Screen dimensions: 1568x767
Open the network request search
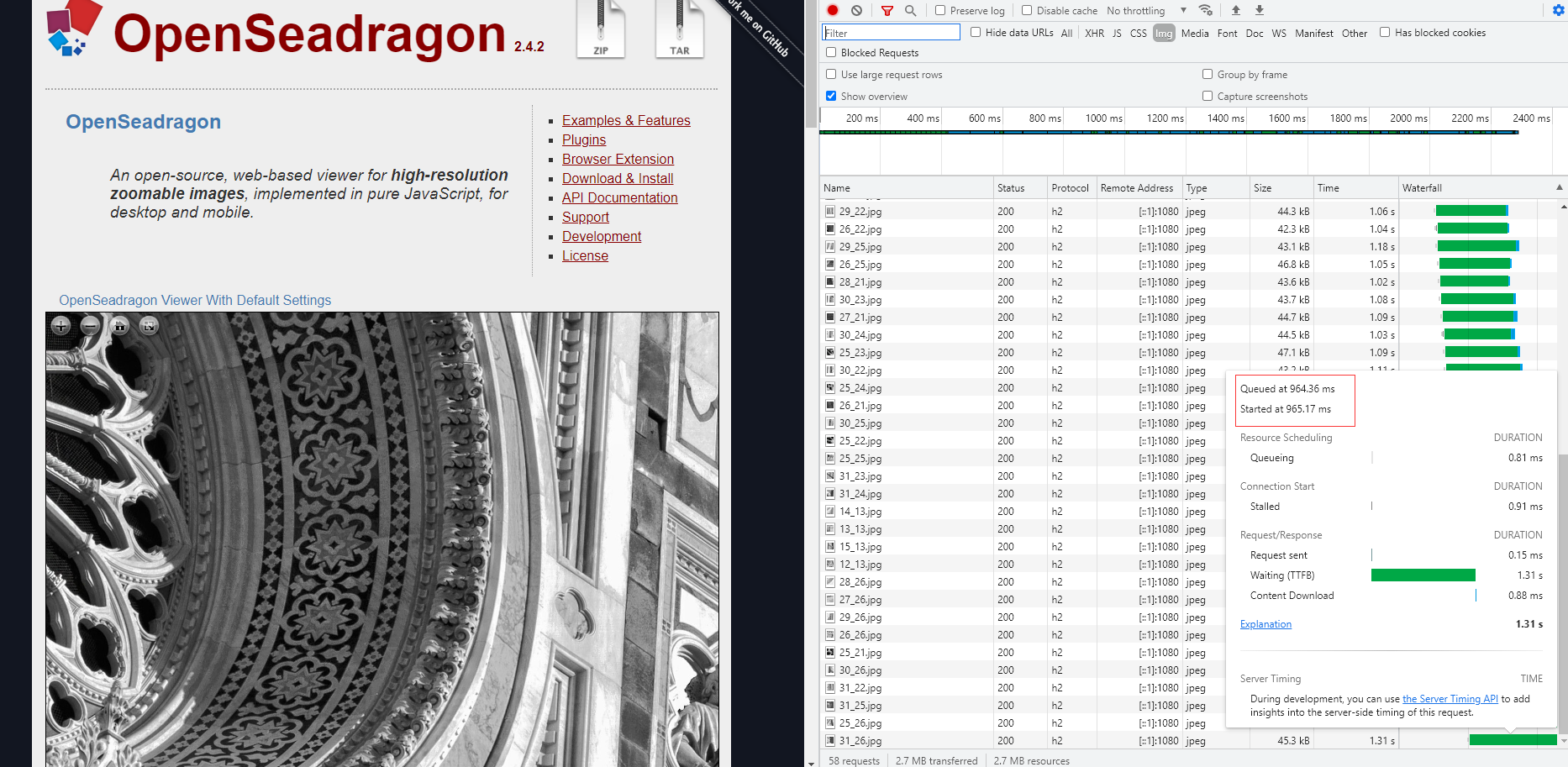click(911, 10)
